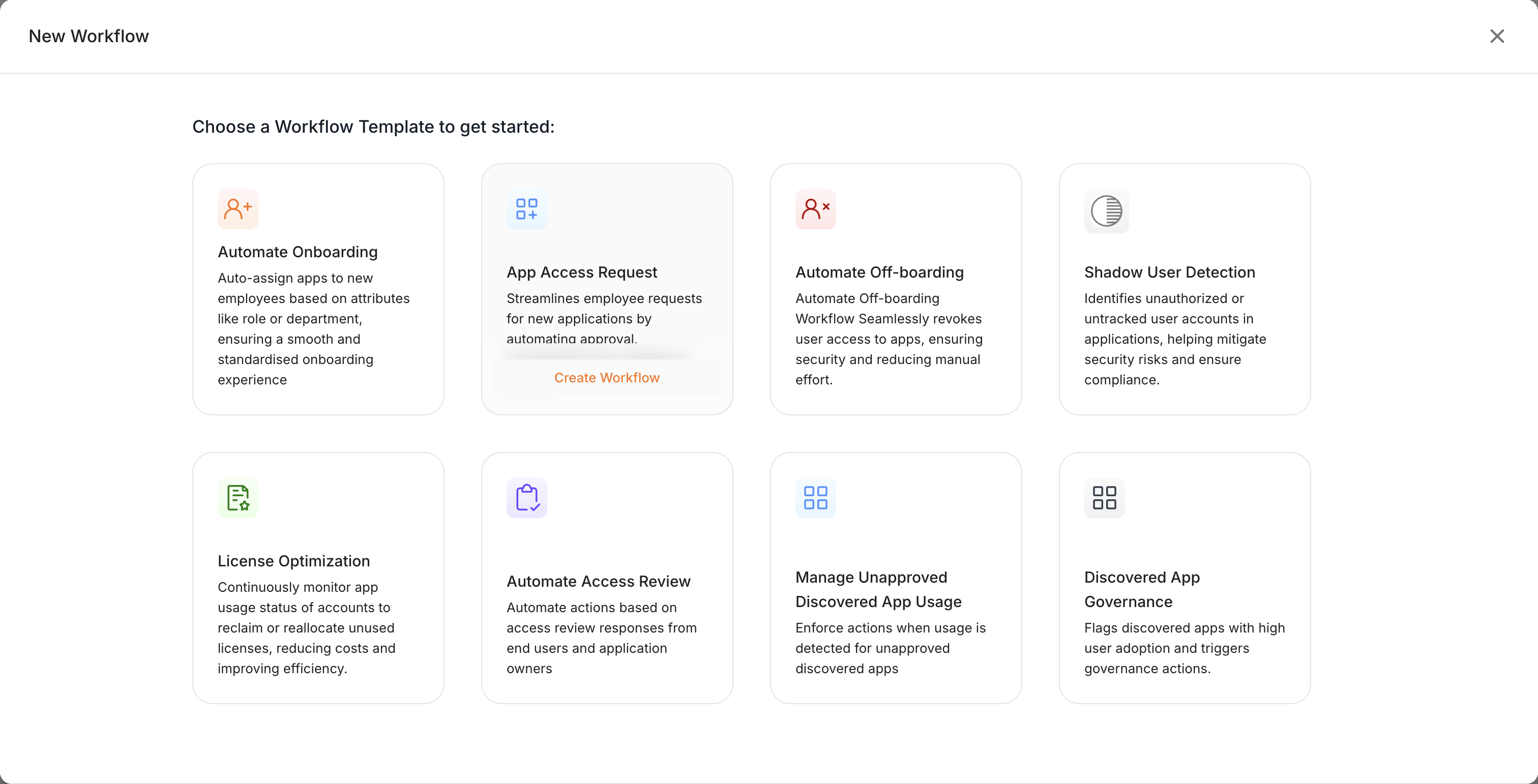1538x784 pixels.
Task: Select the Automate Off-boarding title
Action: (879, 272)
